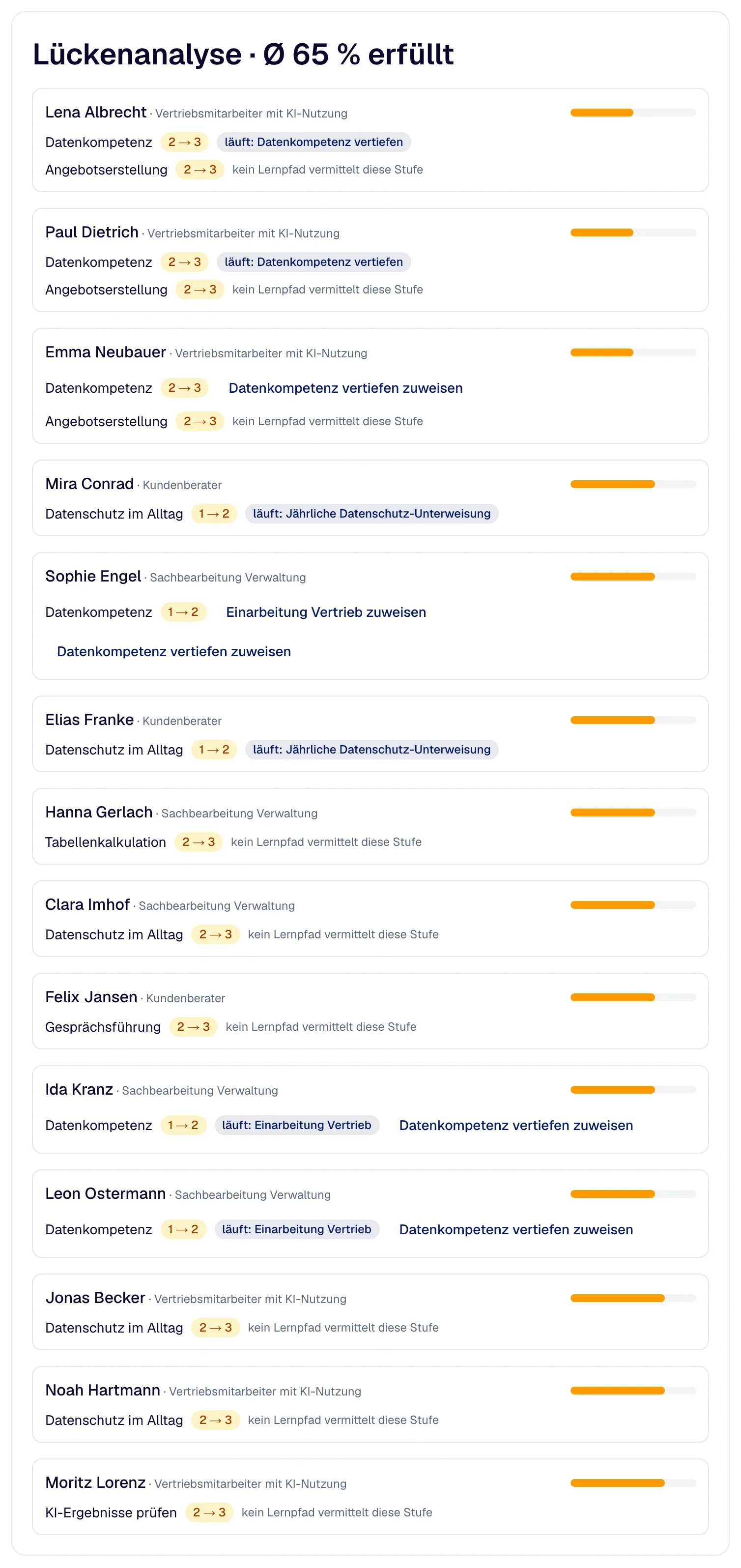Image resolution: width=741 pixels, height=1568 pixels.
Task: Click Moritz Lorenz's fulfillment progress bar
Action: pos(633,1483)
